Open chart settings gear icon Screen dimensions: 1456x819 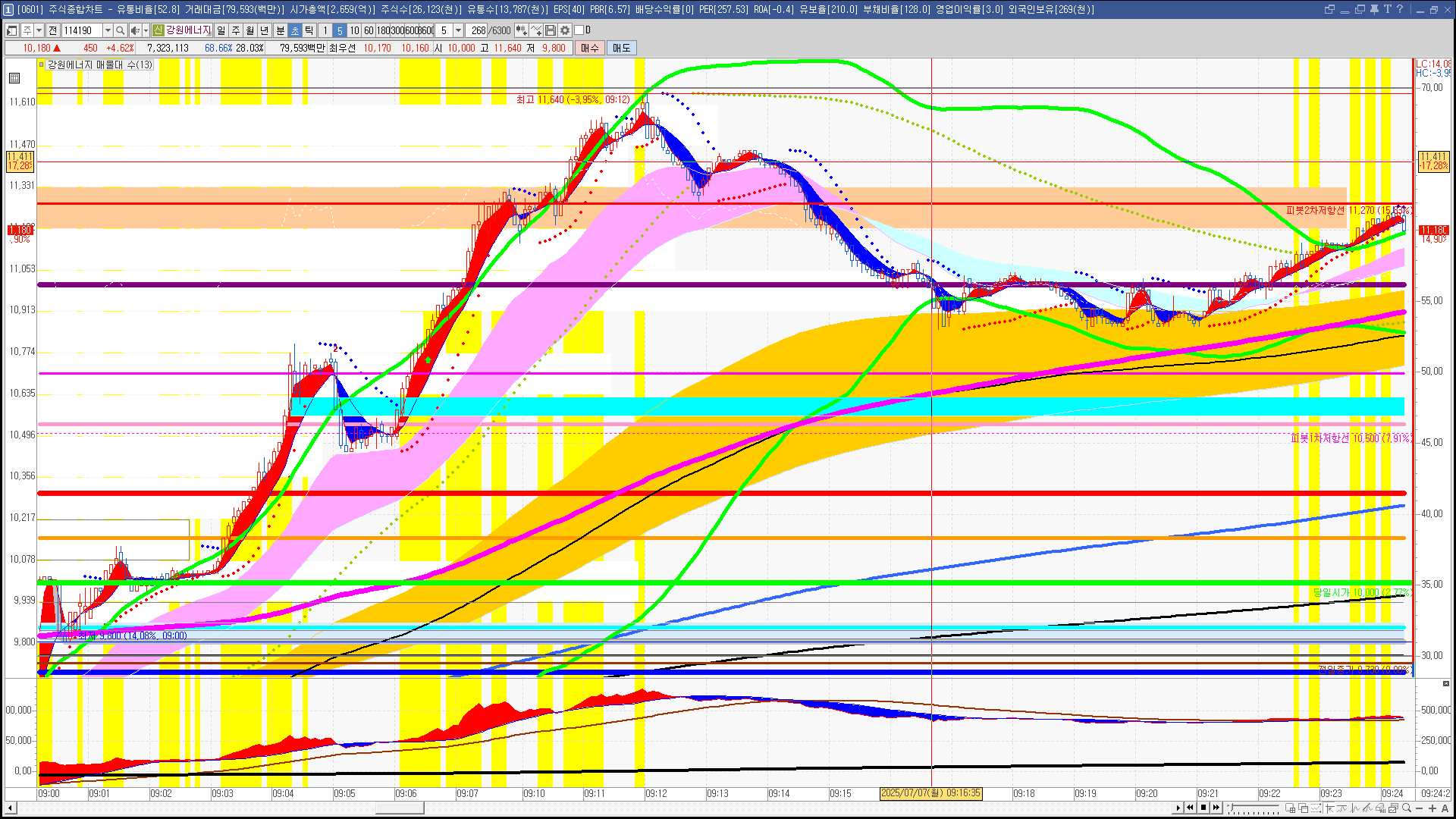pyautogui.click(x=565, y=30)
